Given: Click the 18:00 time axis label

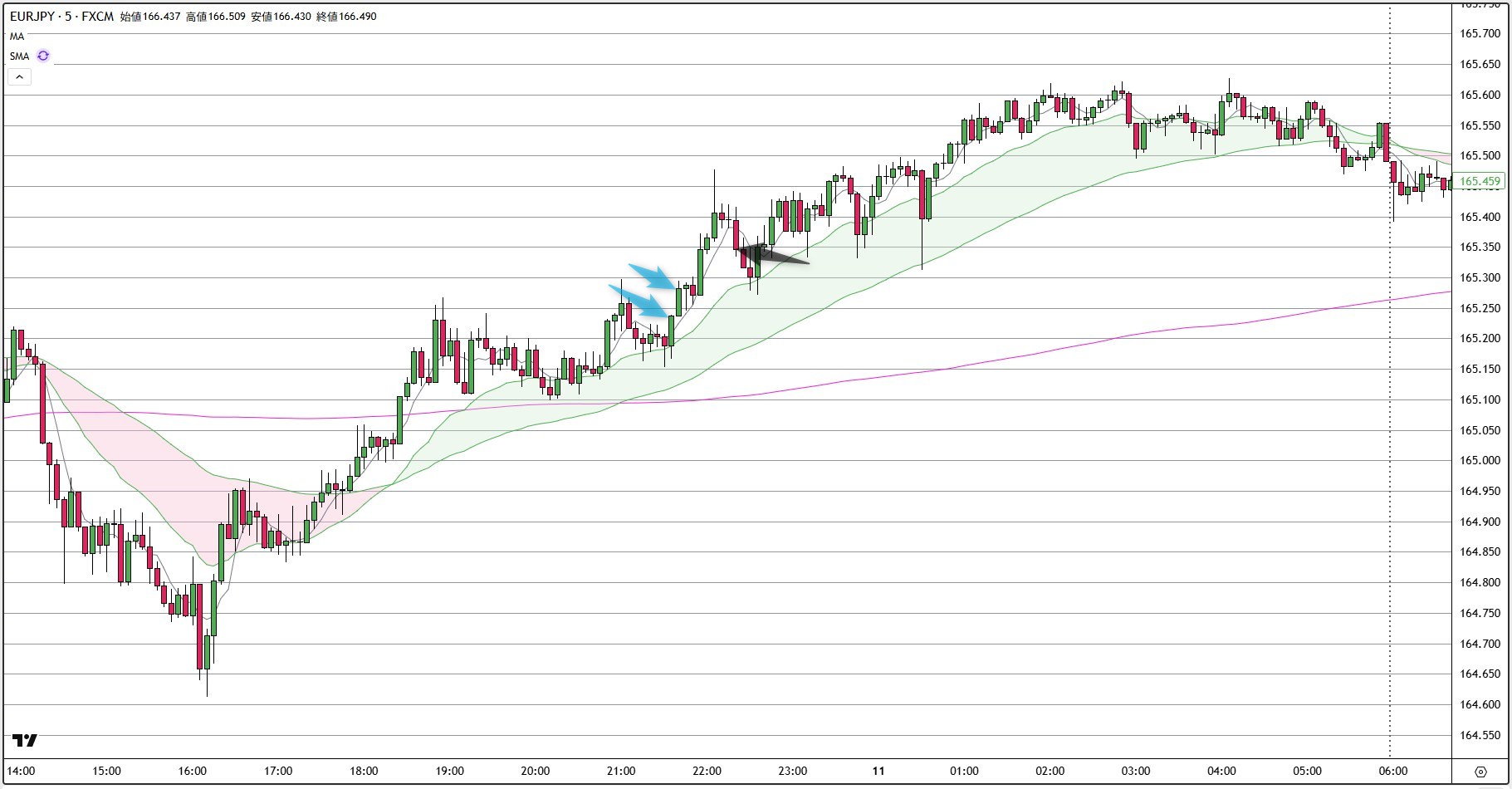Looking at the screenshot, I should click(364, 771).
